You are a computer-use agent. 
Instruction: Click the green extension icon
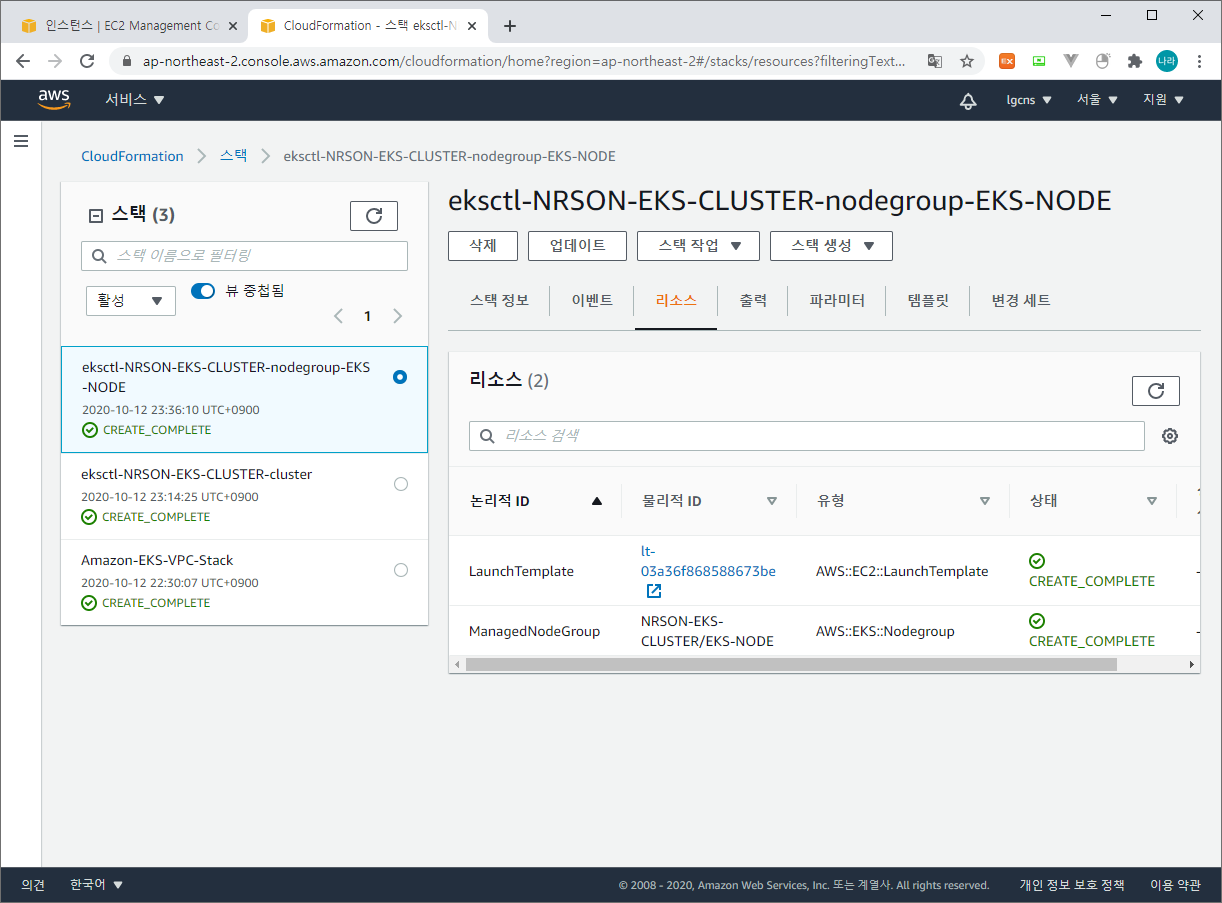coord(1039,61)
